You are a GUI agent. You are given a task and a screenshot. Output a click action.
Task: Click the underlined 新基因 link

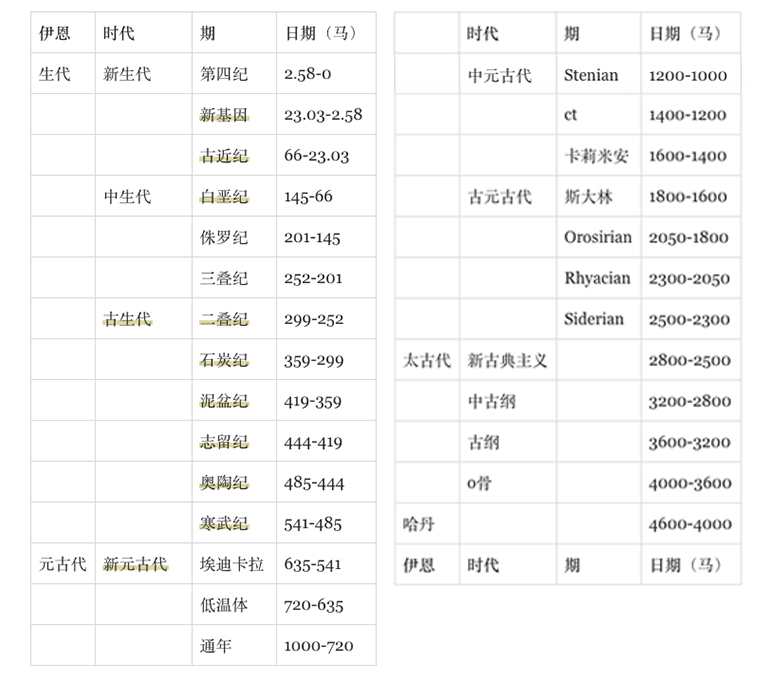224,115
